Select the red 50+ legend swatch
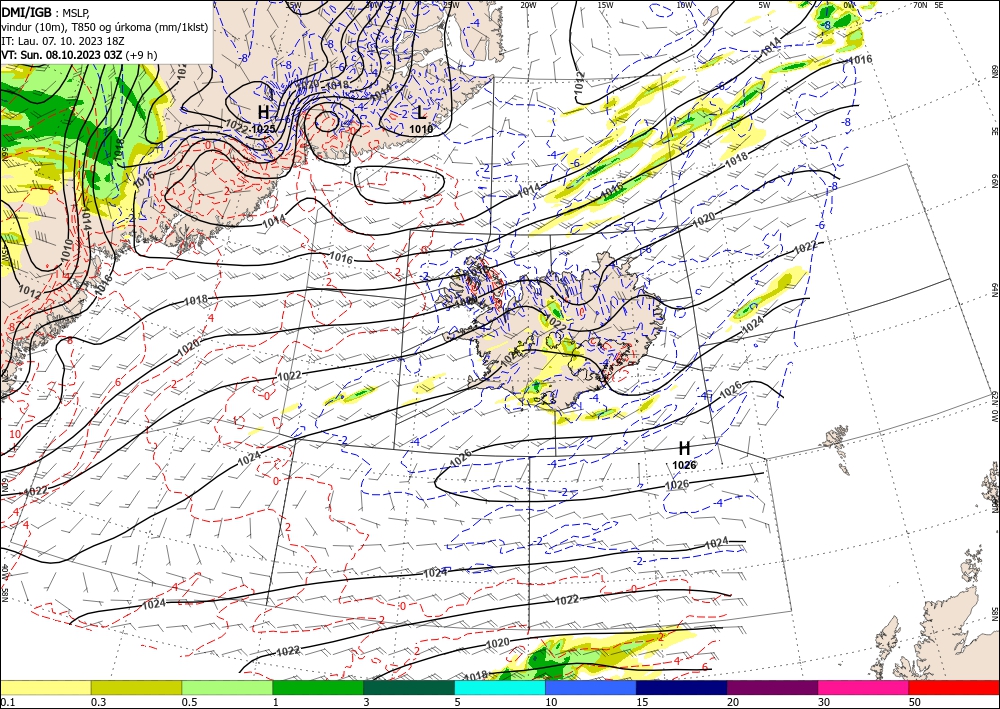This screenshot has width=1000, height=709. pos(954,687)
